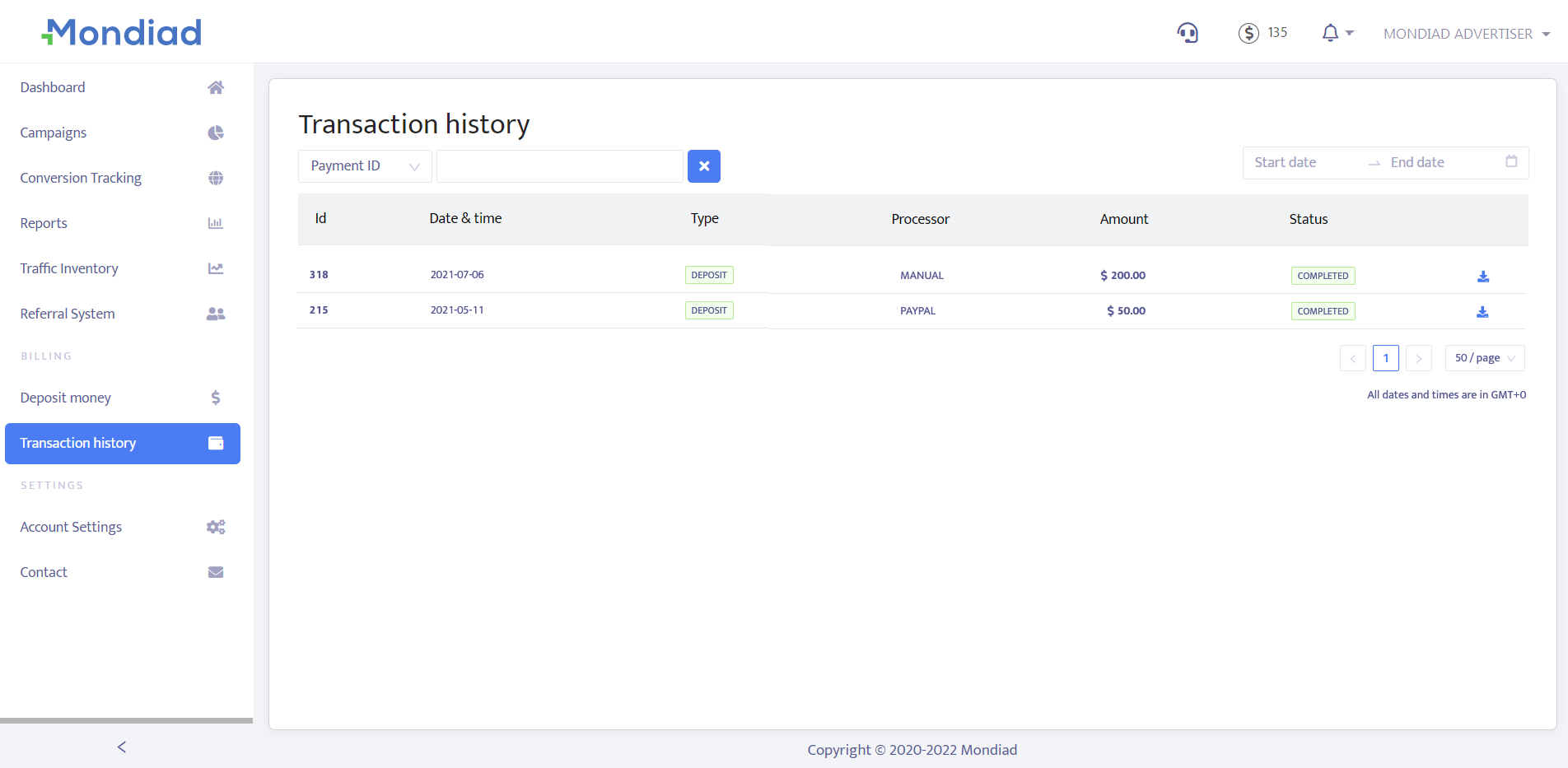This screenshot has height=768, width=1568.
Task: Open the notifications bell
Action: click(1330, 33)
